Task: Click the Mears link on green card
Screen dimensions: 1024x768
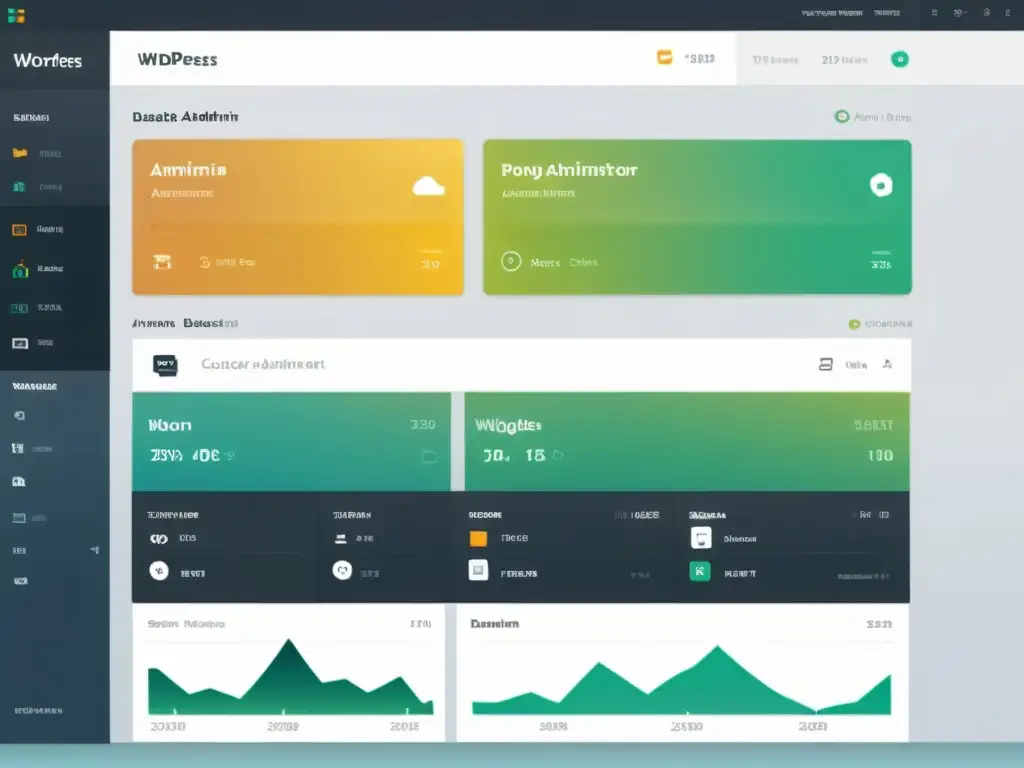Action: pos(545,263)
